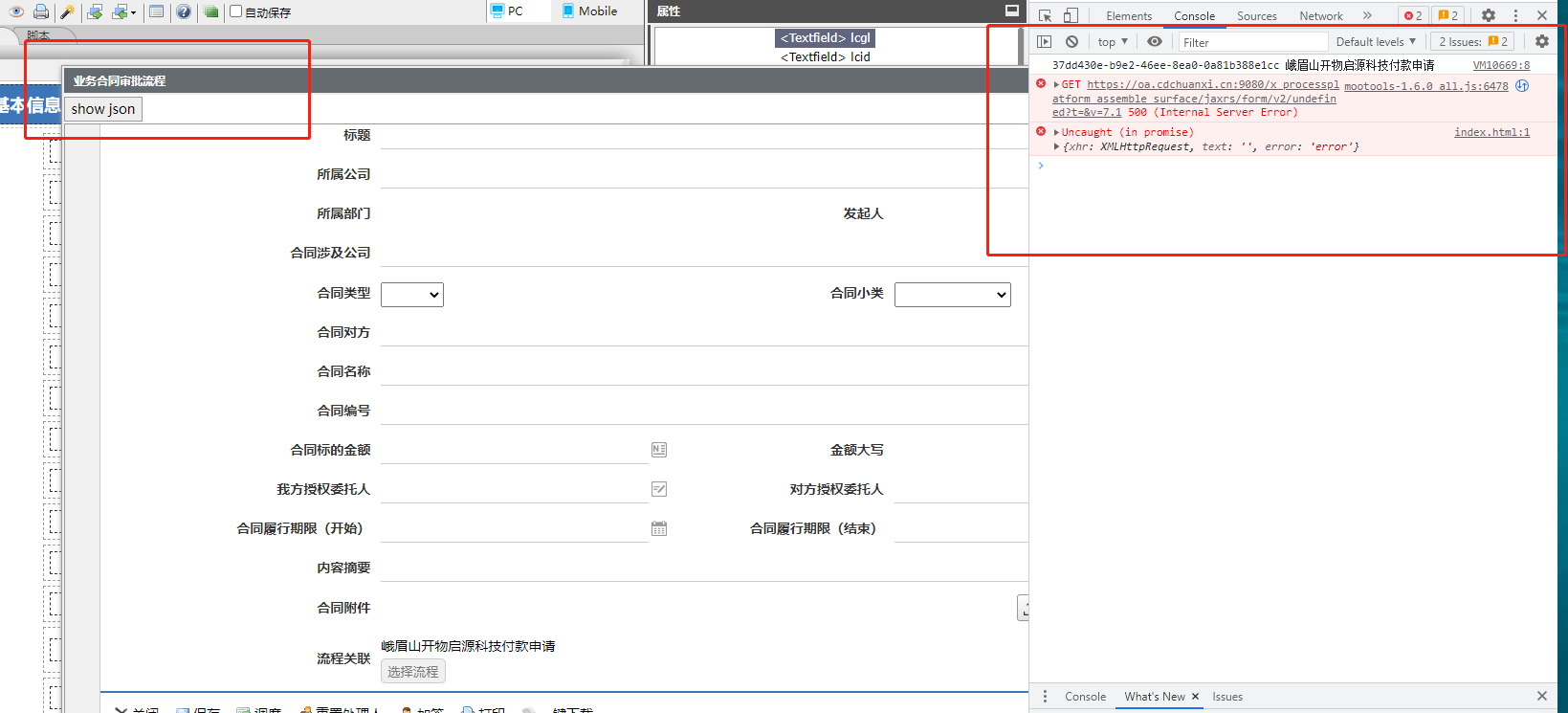Click the 峨眉山开物启源科技付款申请 form text
This screenshot has width=1568, height=713.
(x=468, y=646)
